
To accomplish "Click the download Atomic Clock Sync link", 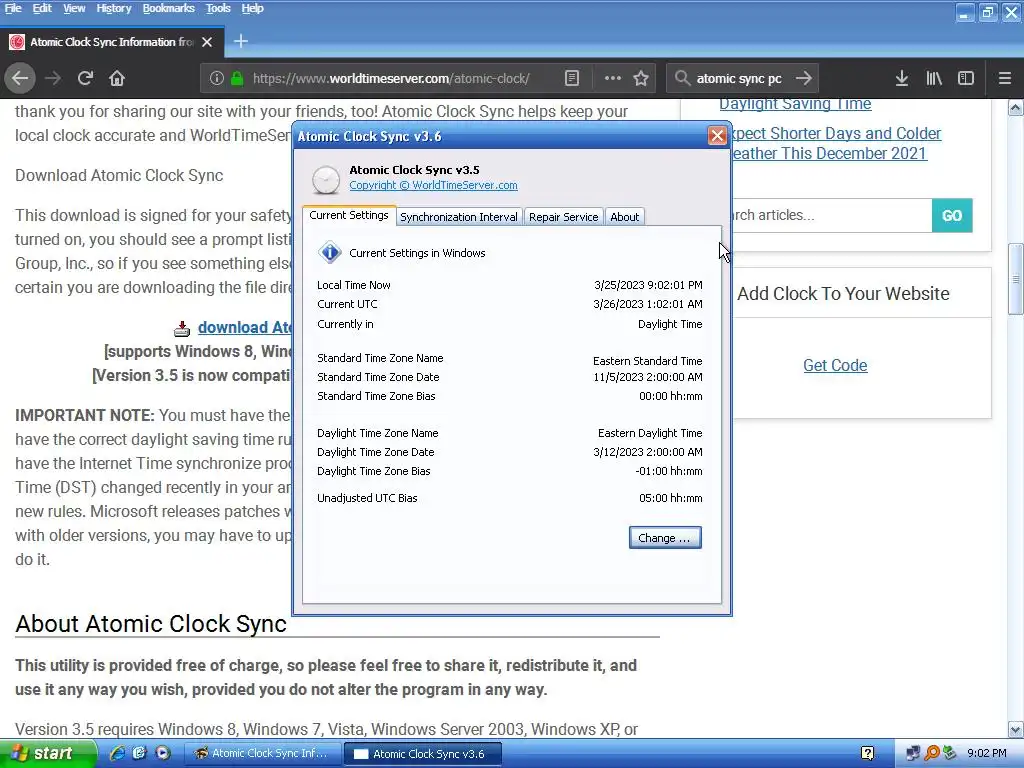I will point(245,327).
